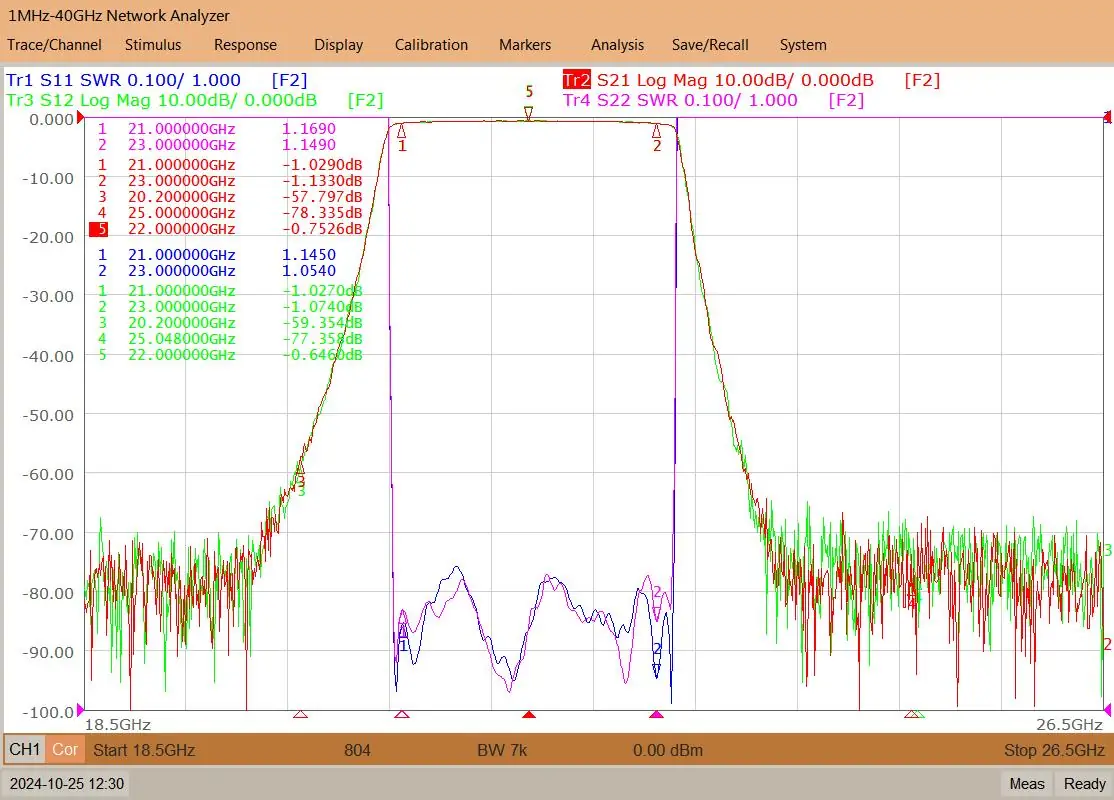Activate the Tr2 S21 Log Mag trace
This screenshot has width=1114, height=800.
(718, 80)
